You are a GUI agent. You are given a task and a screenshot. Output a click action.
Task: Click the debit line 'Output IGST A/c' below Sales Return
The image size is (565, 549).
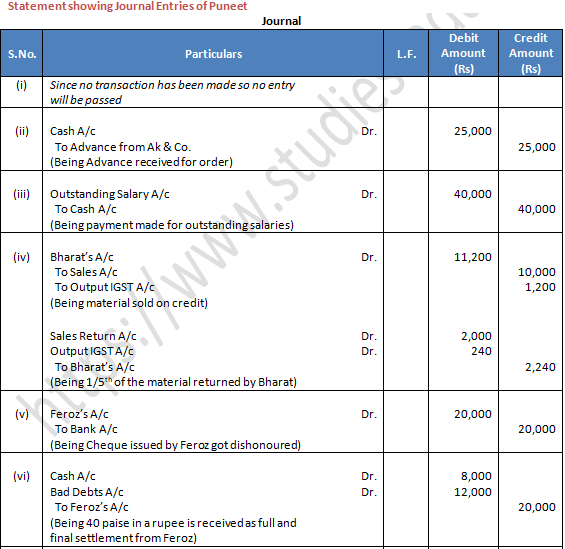(x=92, y=351)
